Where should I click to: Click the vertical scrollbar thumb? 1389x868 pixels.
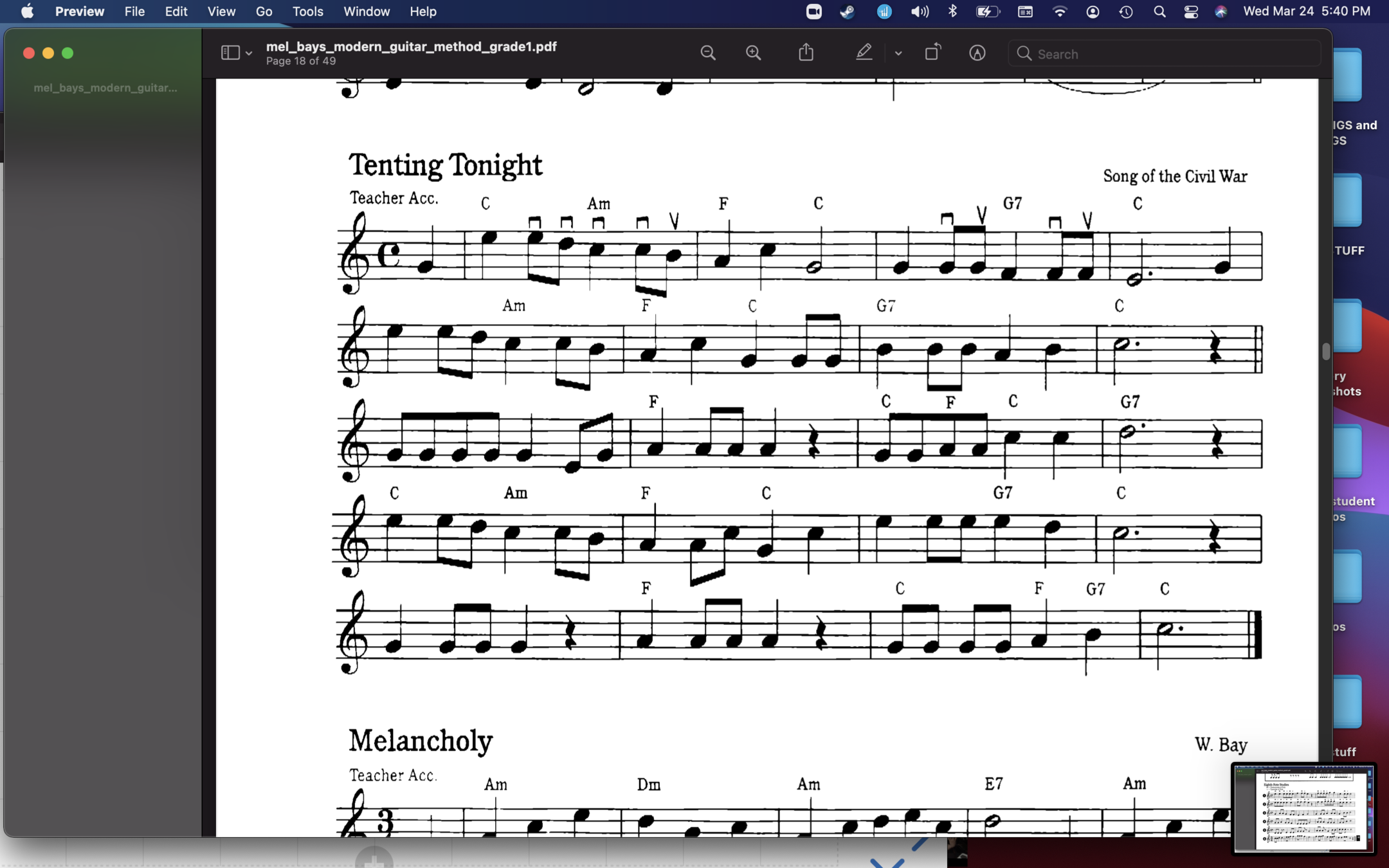pyautogui.click(x=1325, y=351)
